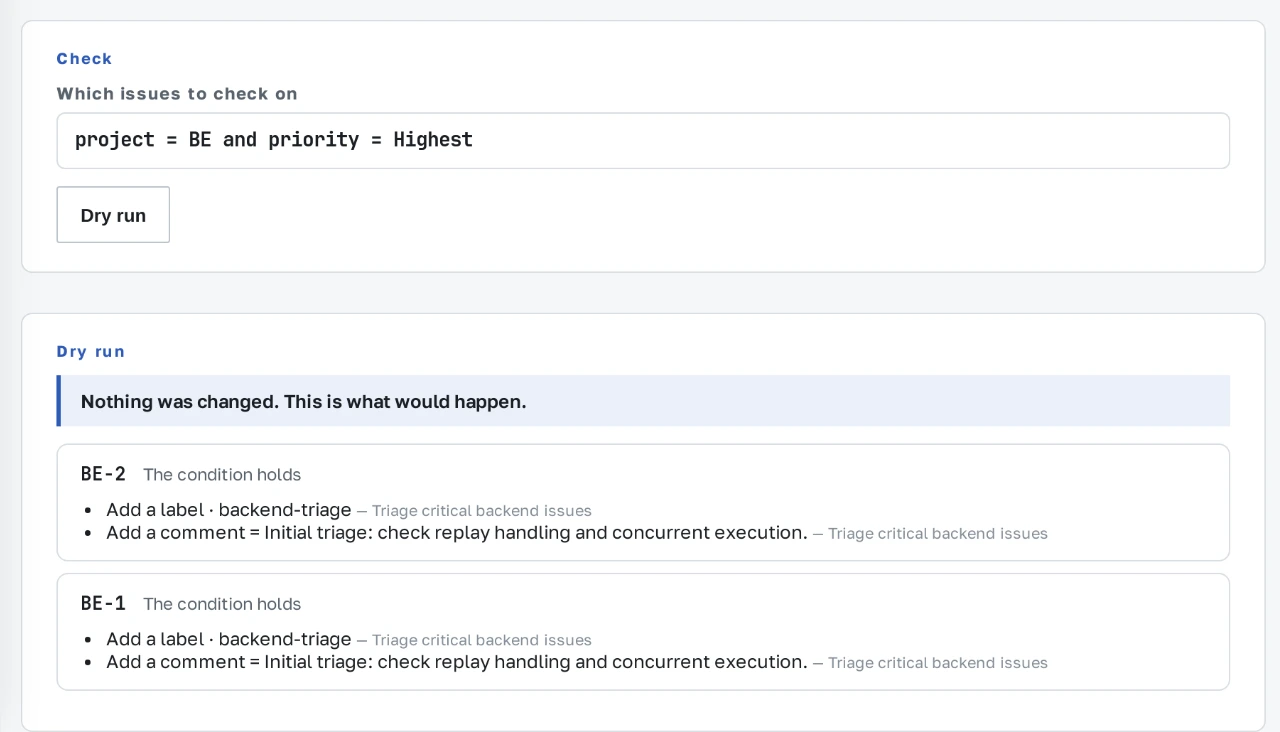The height and width of the screenshot is (732, 1280).
Task: Click the 'Which issues to check on' label
Action: [177, 94]
